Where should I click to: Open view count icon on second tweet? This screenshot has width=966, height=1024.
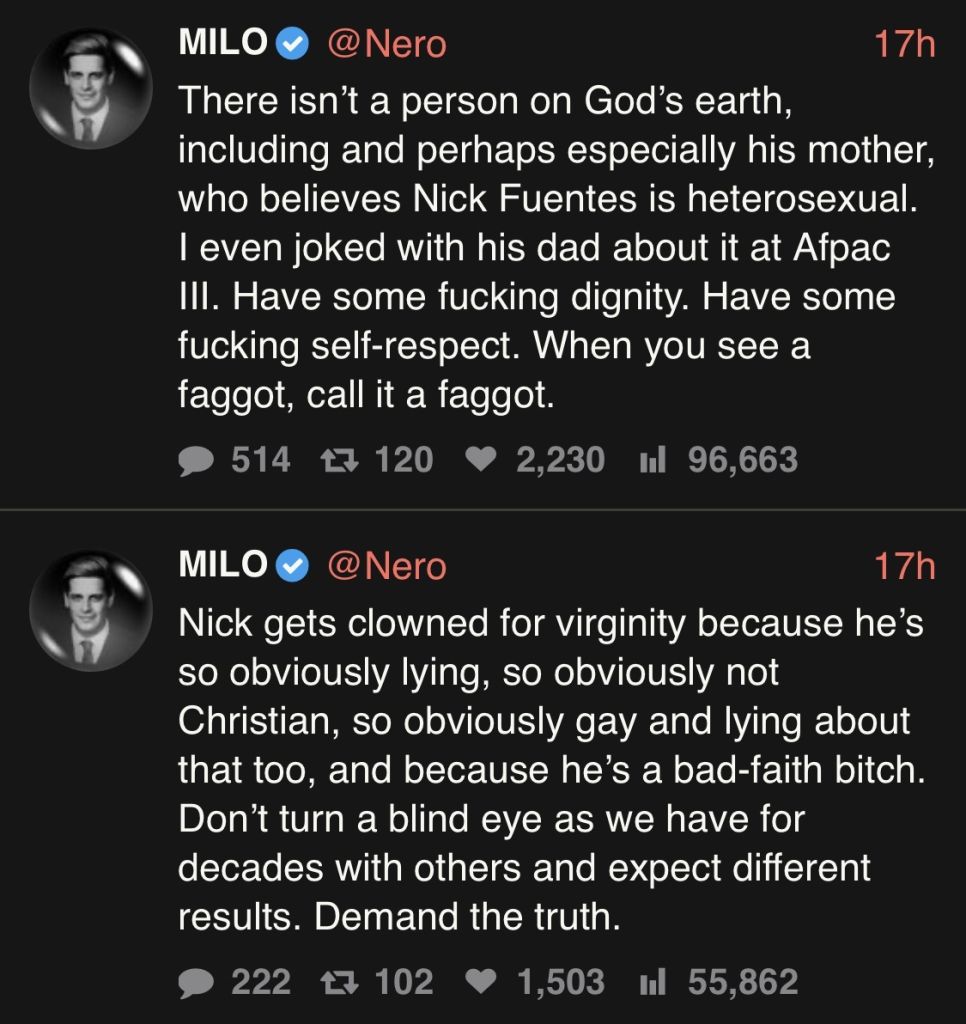[652, 983]
